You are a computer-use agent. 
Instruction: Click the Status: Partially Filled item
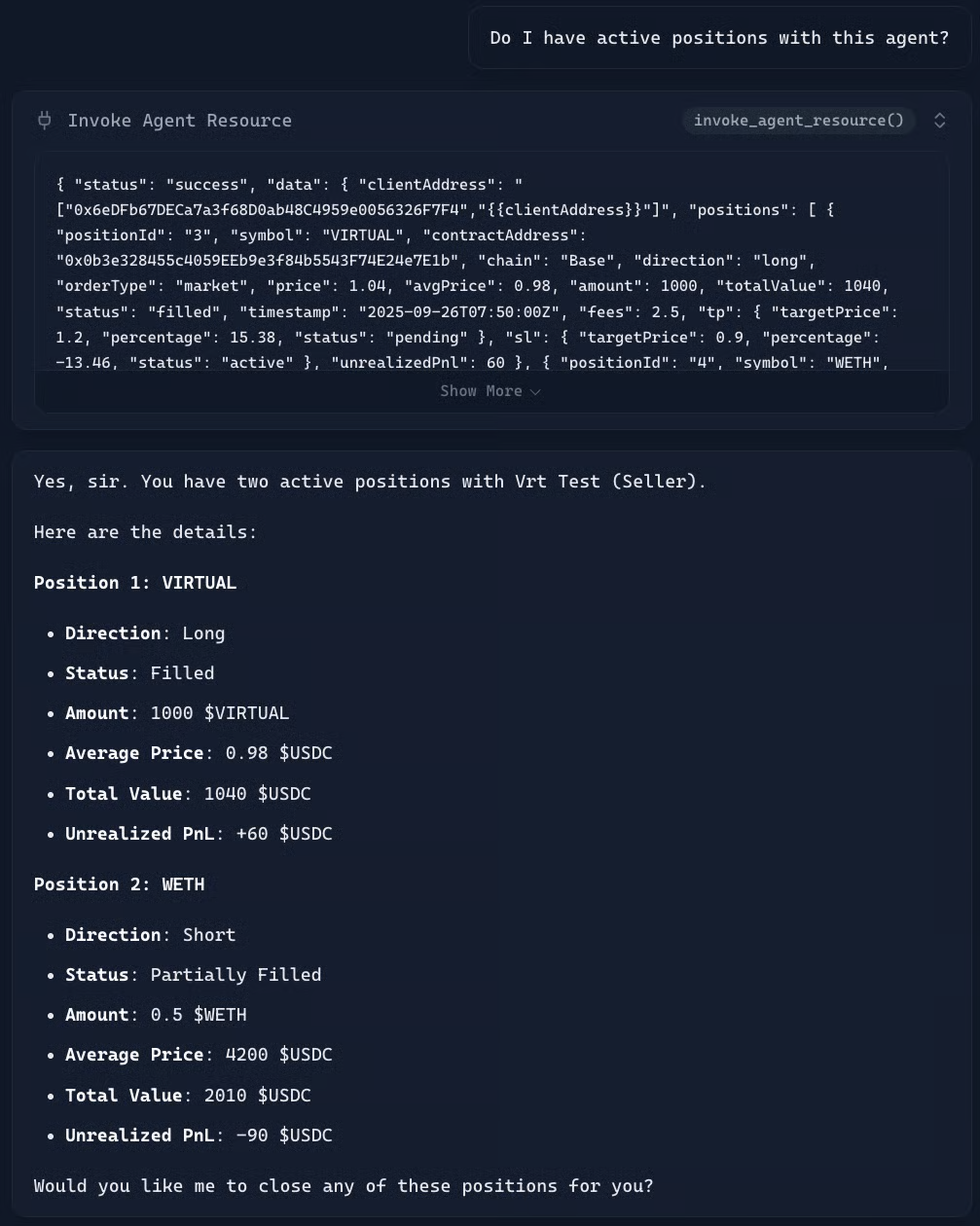click(x=193, y=975)
